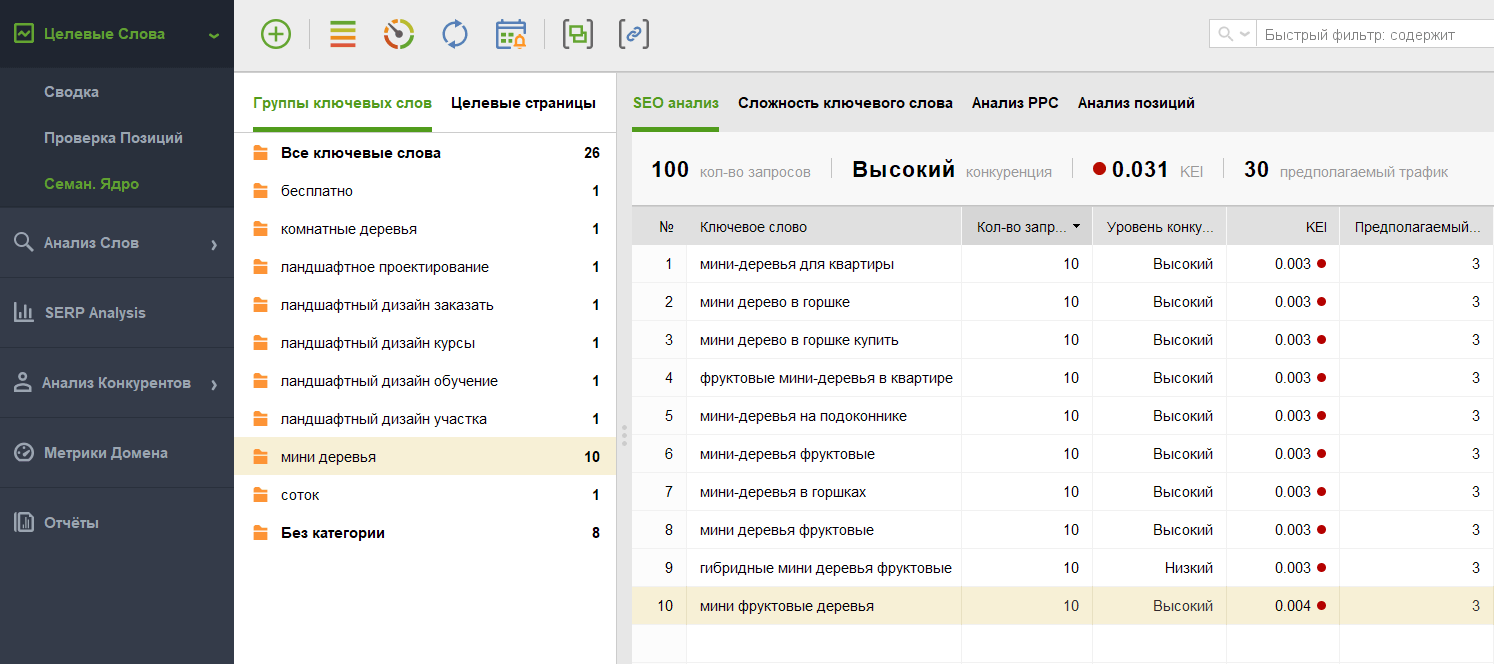Click the speedometer gauge toolbar icon
Screen dimensions: 1494x664
(x=399, y=34)
